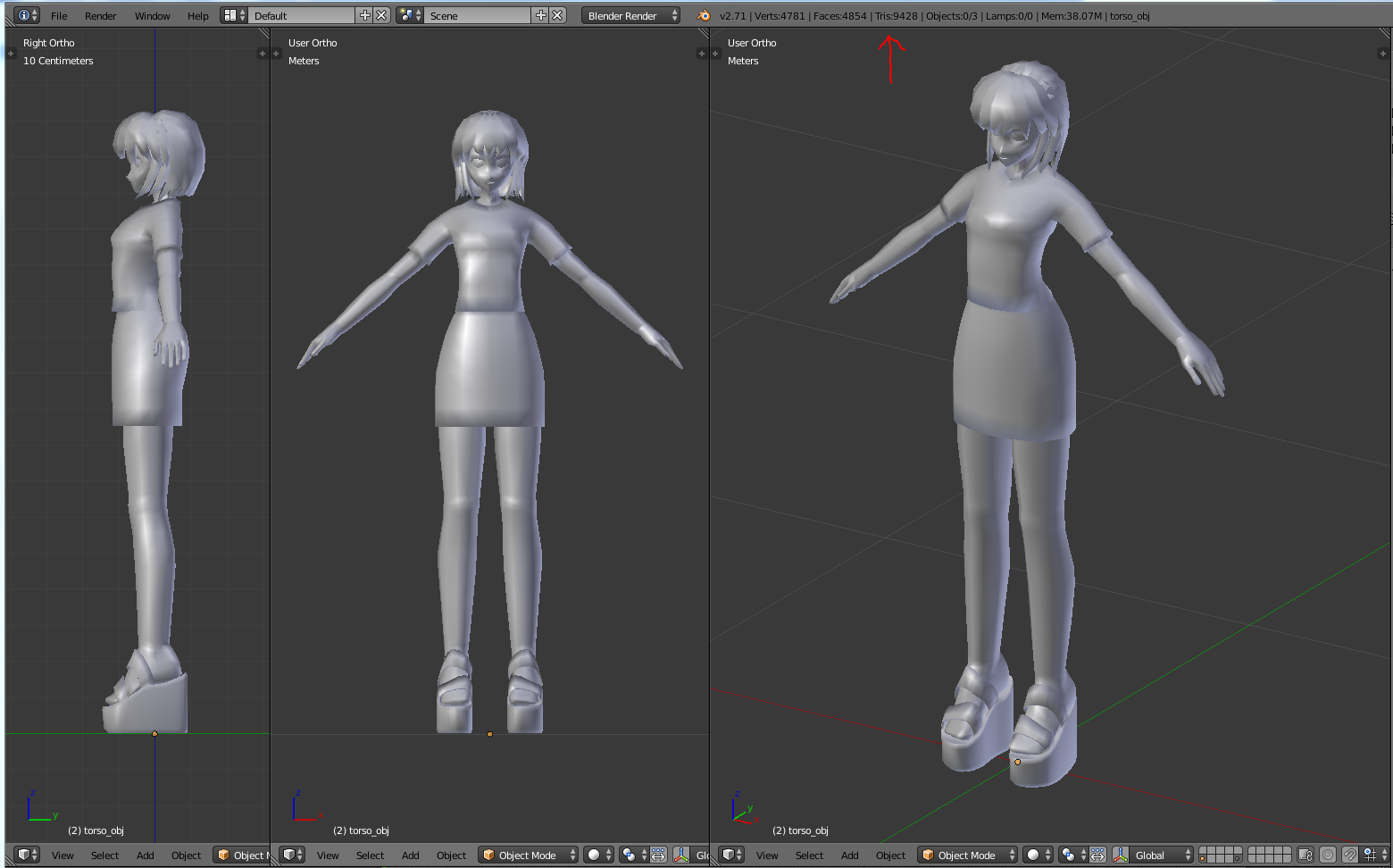This screenshot has height=868, width=1393.
Task: Open View menu in rightmost viewport
Action: [767, 855]
